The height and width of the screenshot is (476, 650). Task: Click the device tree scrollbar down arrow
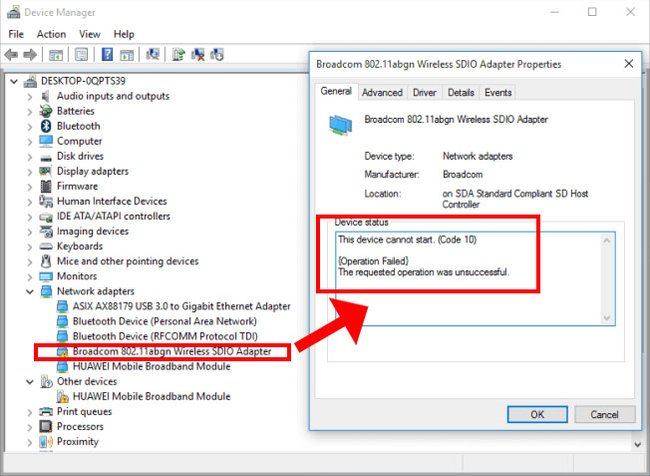pos(638,444)
